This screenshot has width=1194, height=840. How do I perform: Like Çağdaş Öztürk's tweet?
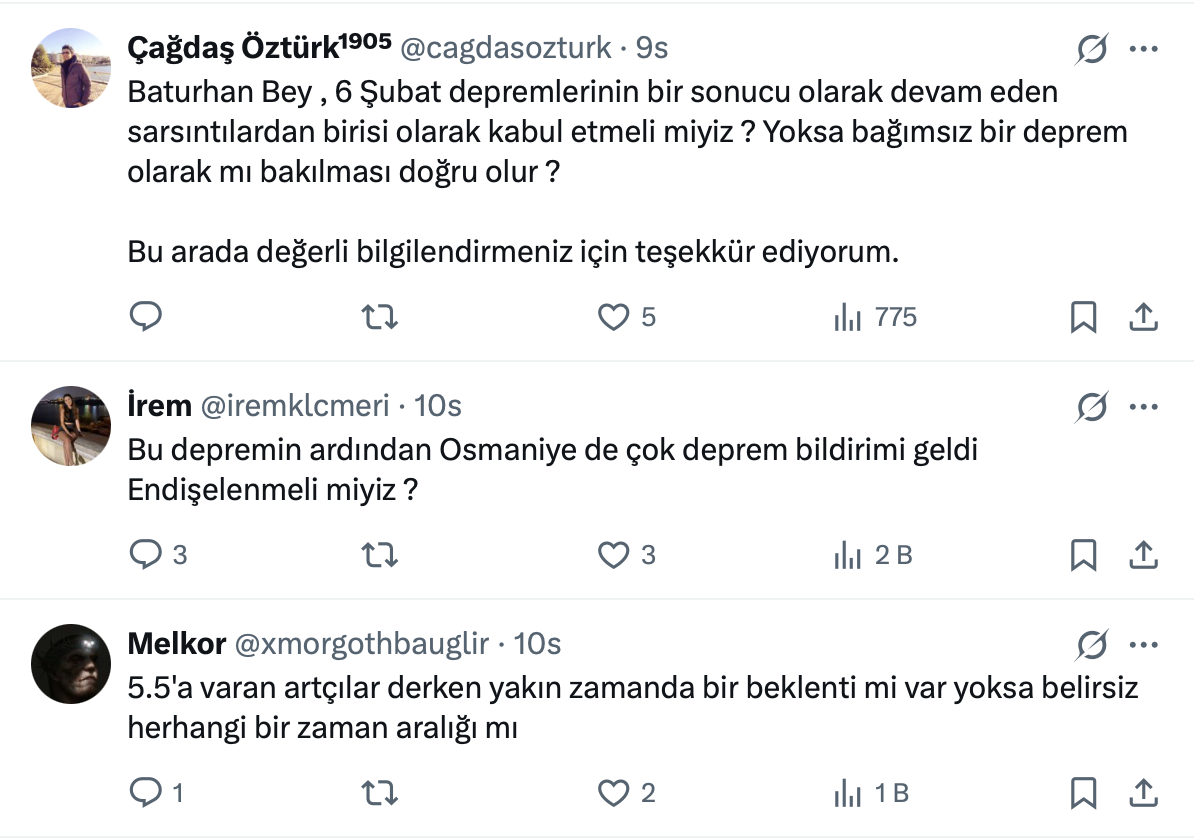[613, 317]
